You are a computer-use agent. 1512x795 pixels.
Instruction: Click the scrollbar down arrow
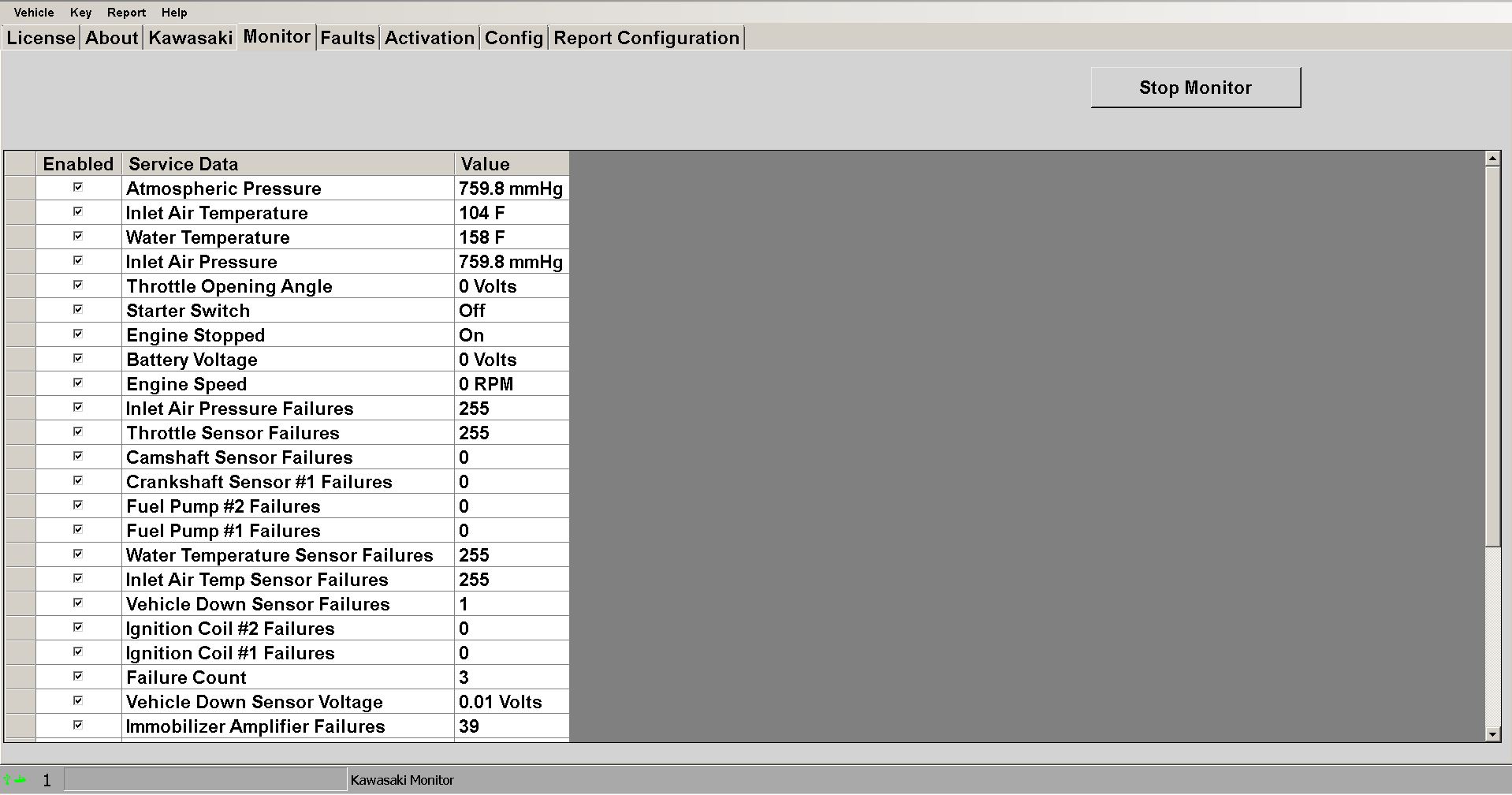point(1492,734)
